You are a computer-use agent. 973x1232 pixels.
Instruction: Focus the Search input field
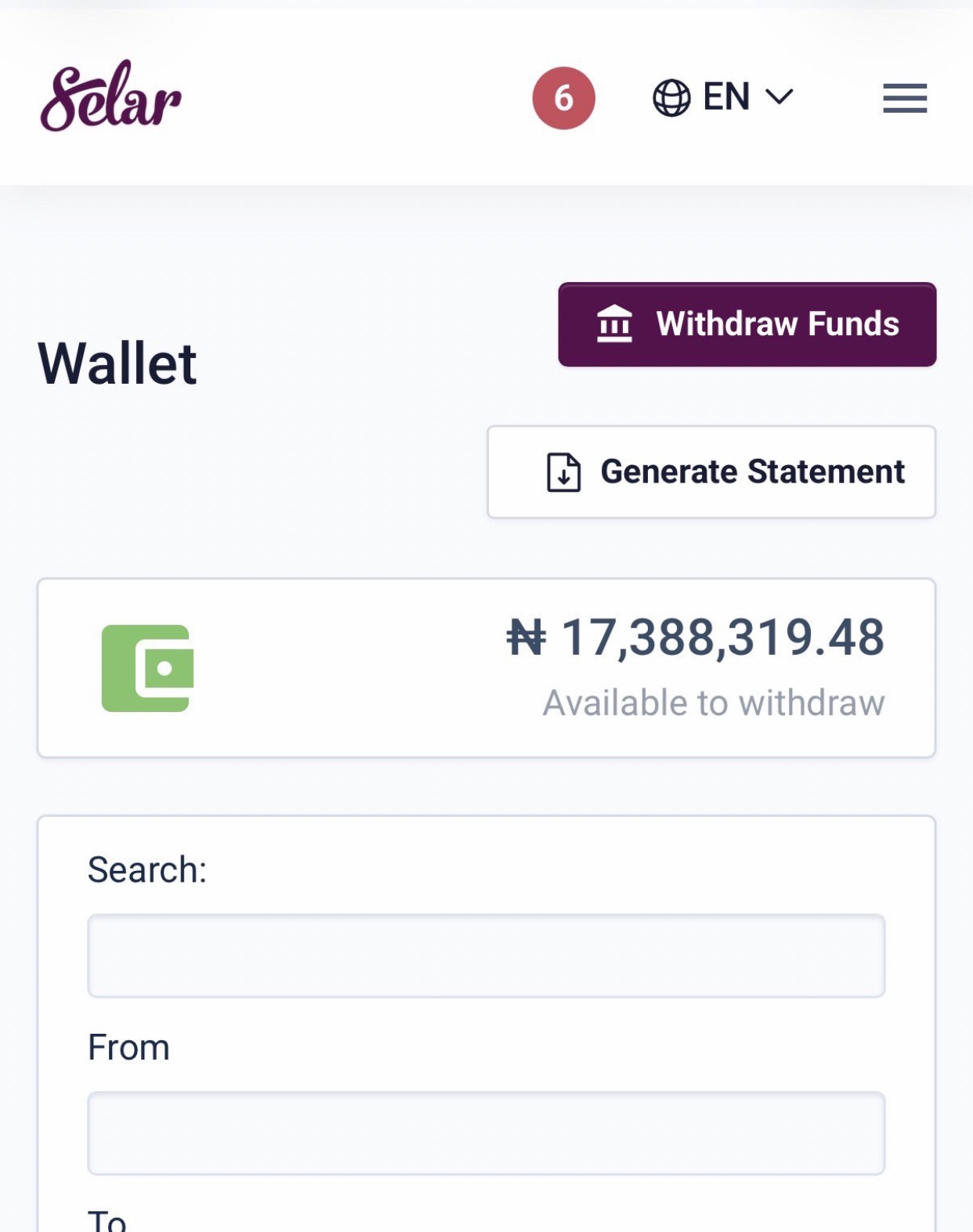point(486,956)
